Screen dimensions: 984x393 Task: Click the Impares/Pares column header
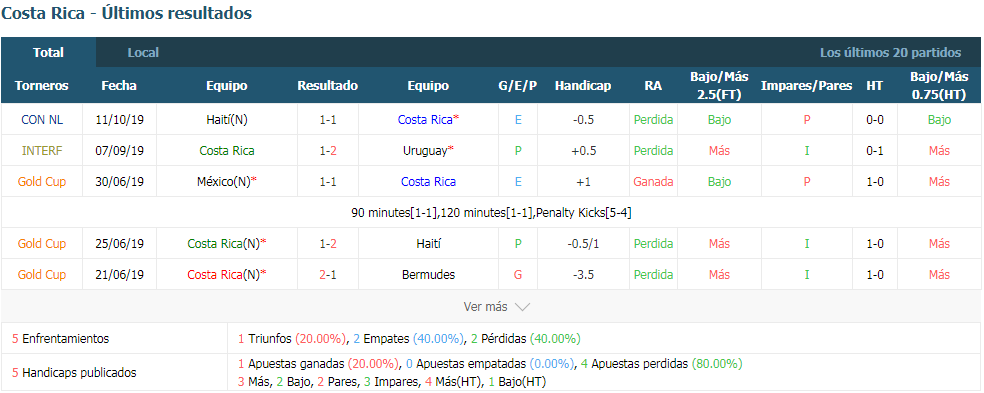coord(806,86)
